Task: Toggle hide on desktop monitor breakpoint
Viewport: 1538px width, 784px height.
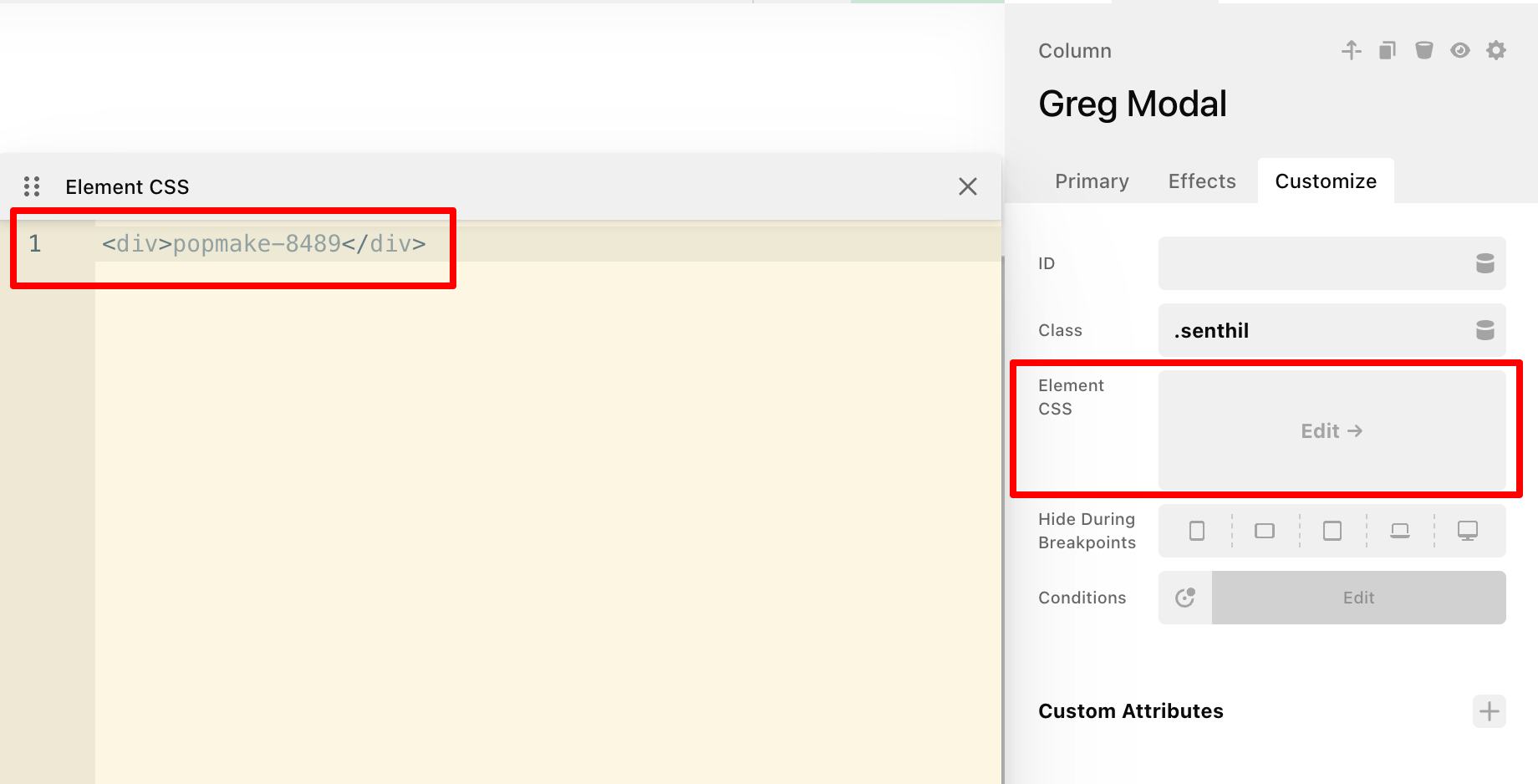Action: 1467,531
